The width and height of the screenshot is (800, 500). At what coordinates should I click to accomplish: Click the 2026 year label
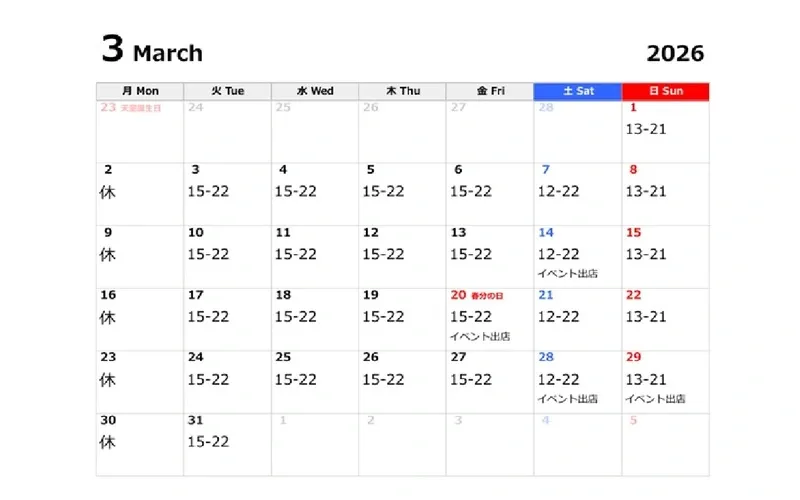675,54
